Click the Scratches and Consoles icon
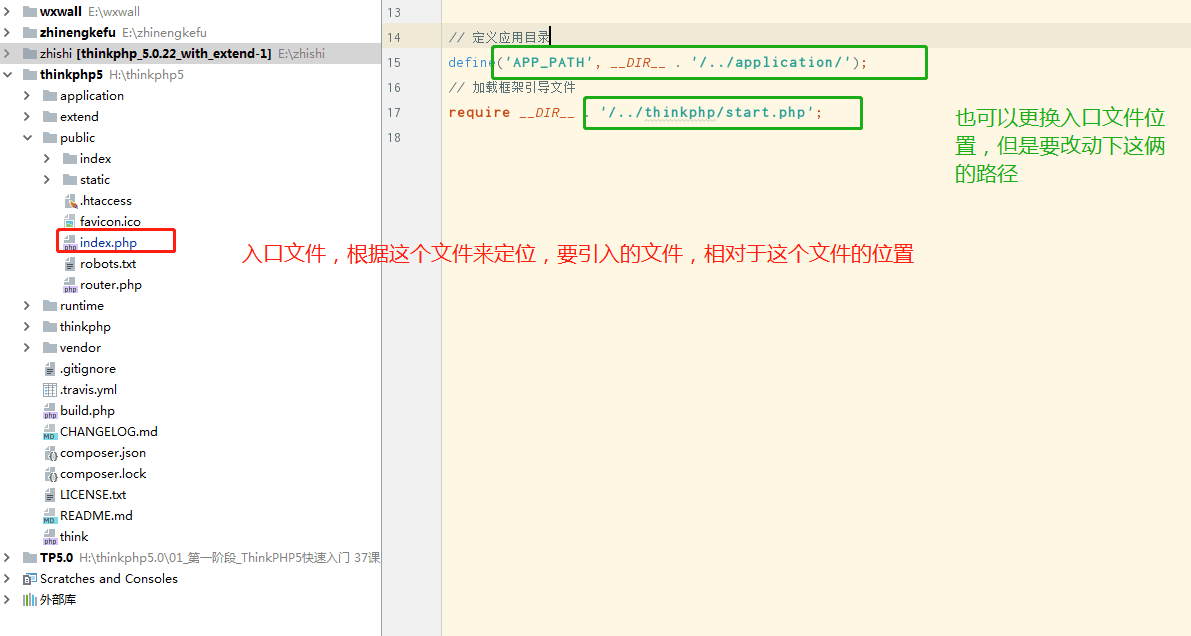The width and height of the screenshot is (1191, 636). point(30,579)
